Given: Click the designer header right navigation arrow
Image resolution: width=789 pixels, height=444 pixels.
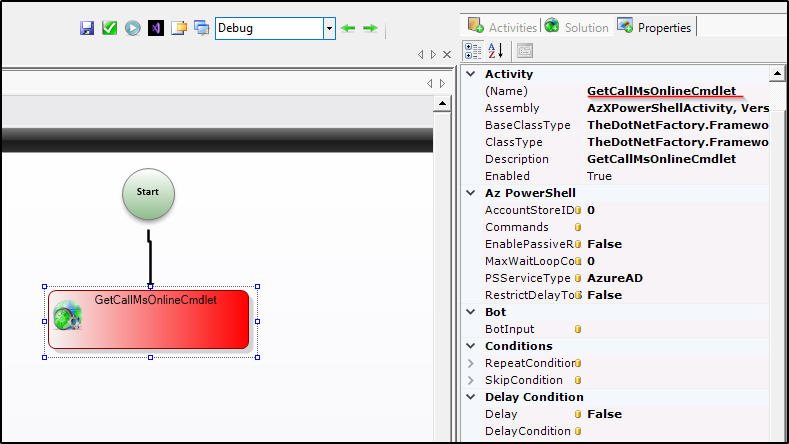Looking at the screenshot, I should coord(442,84).
